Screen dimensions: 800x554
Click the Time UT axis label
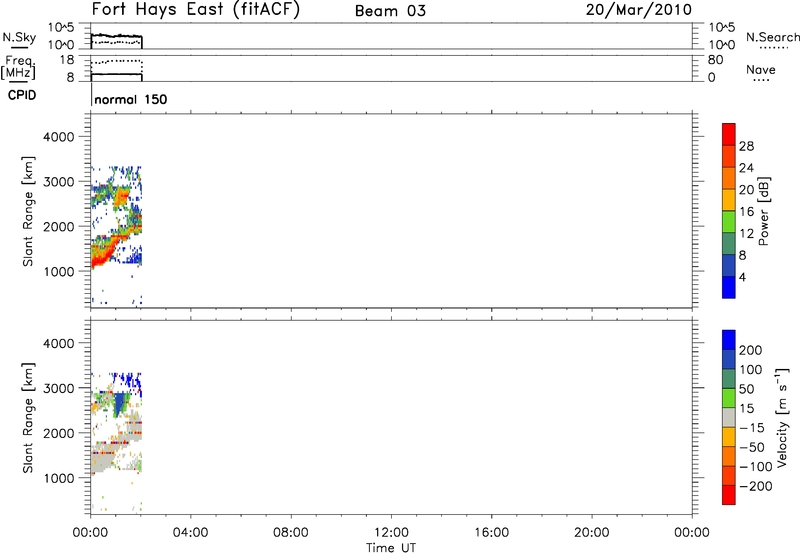[x=391, y=548]
